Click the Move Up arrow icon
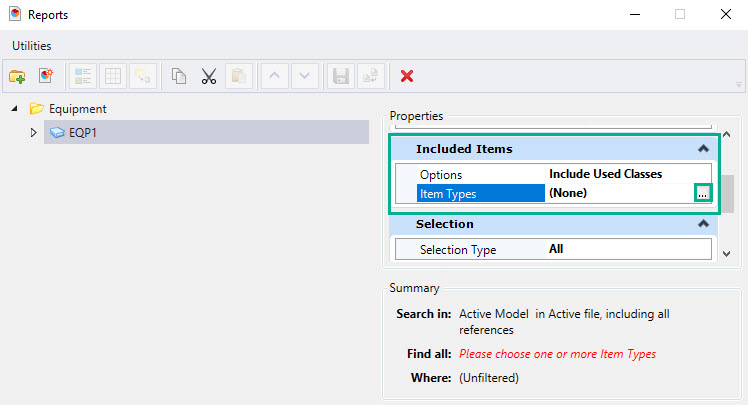The width and height of the screenshot is (748, 405). click(274, 76)
